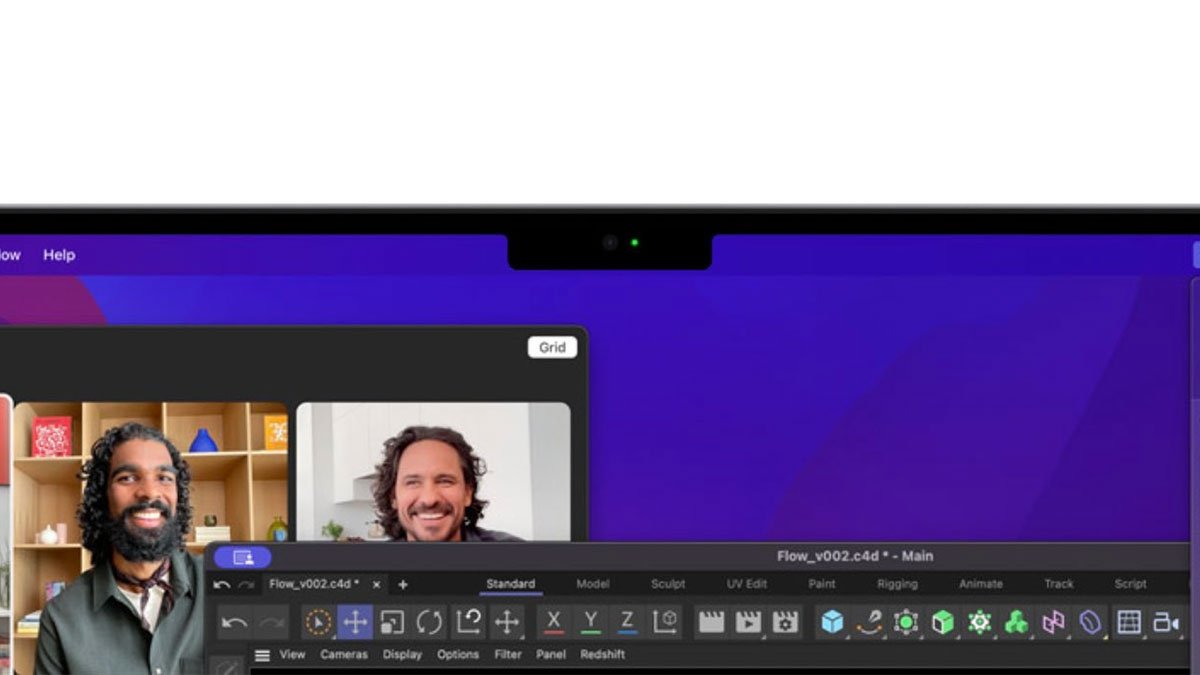The image size is (1200, 675).
Task: Undo using the large toolbar arrow
Action: coord(235,622)
